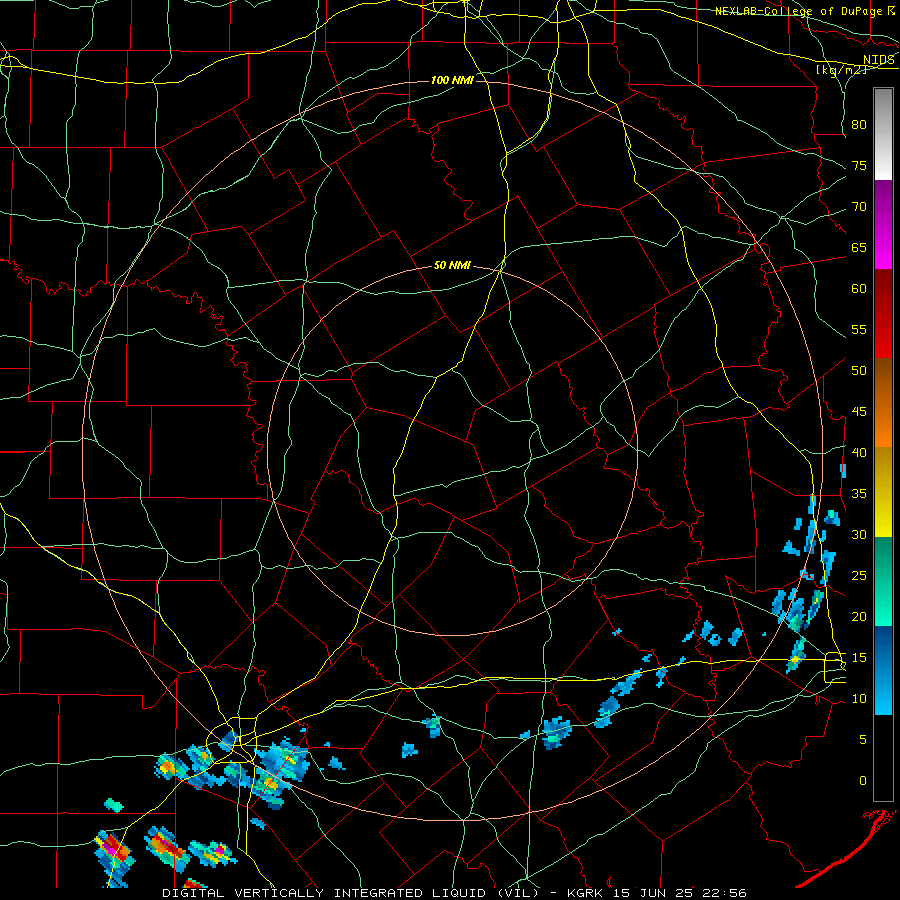Pick the yellow band of the VIL scale
This screenshot has height=900, width=900.
click(883, 492)
